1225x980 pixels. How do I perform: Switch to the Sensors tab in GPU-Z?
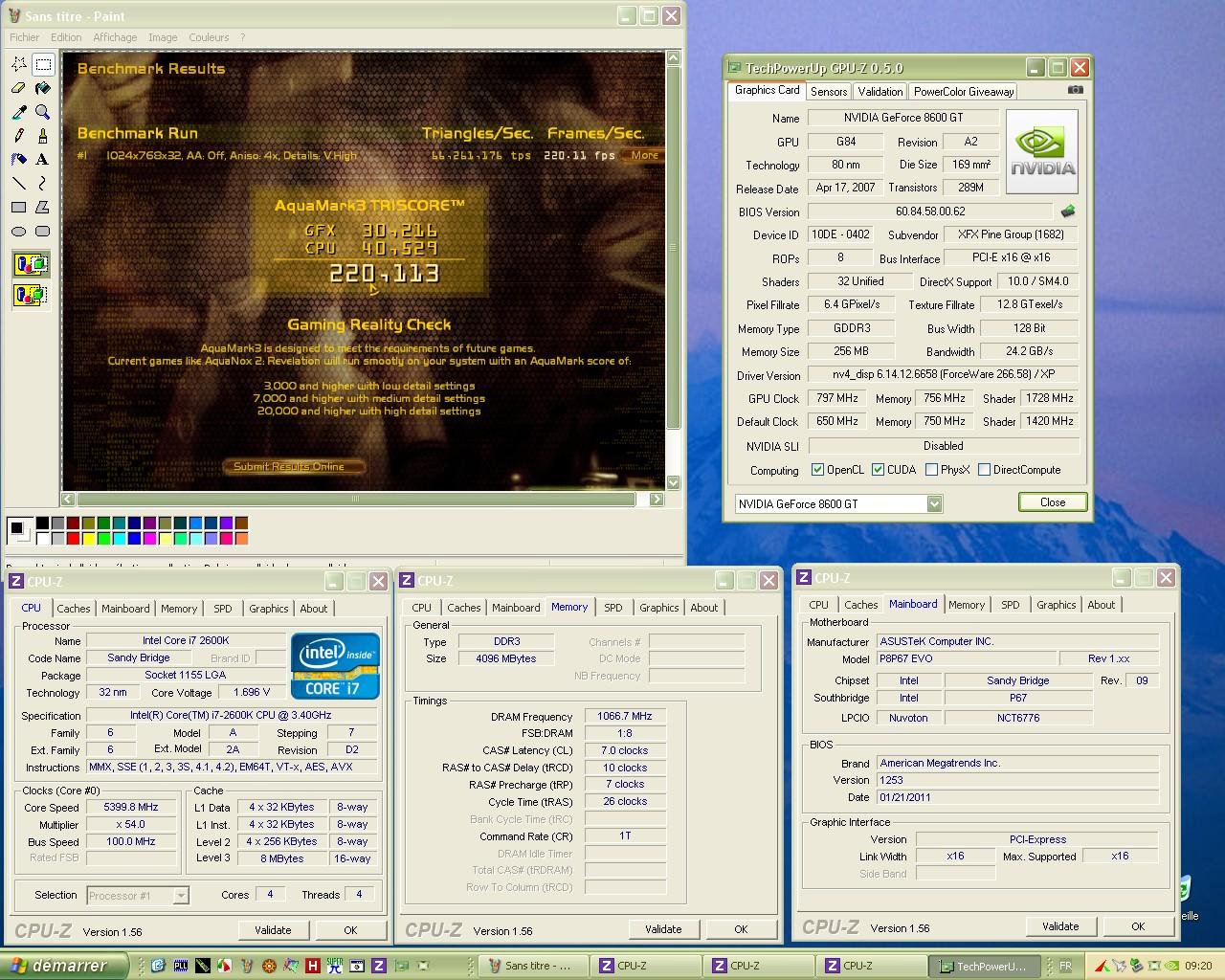pyautogui.click(x=829, y=92)
